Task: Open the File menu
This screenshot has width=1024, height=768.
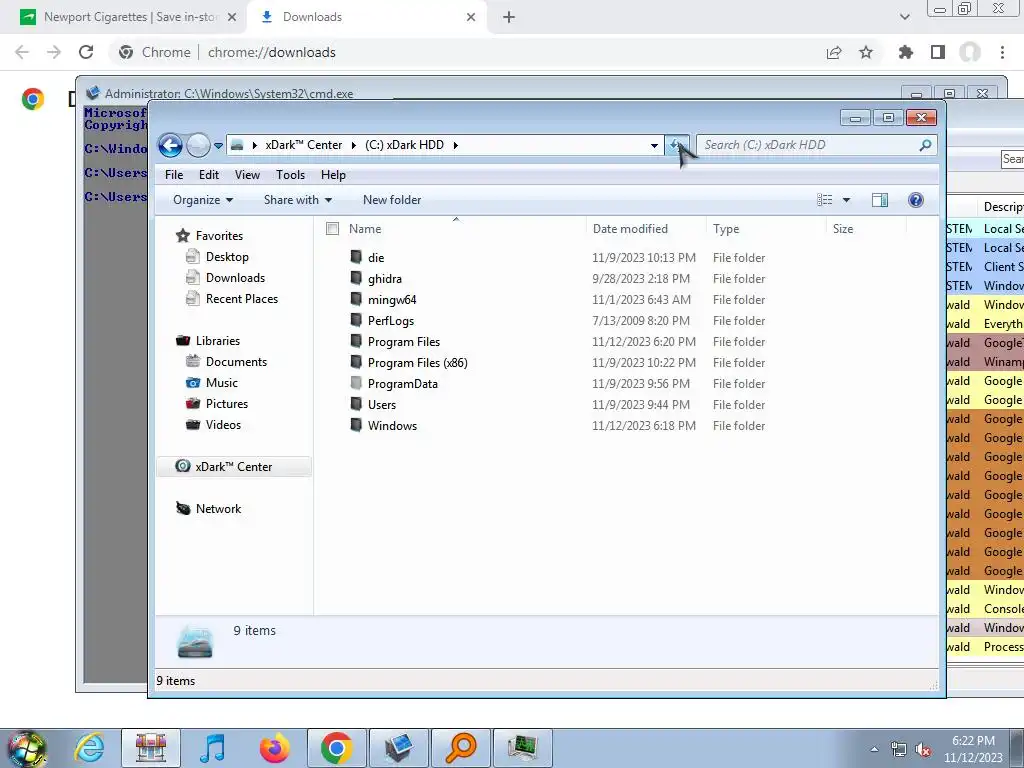Action: pos(174,175)
